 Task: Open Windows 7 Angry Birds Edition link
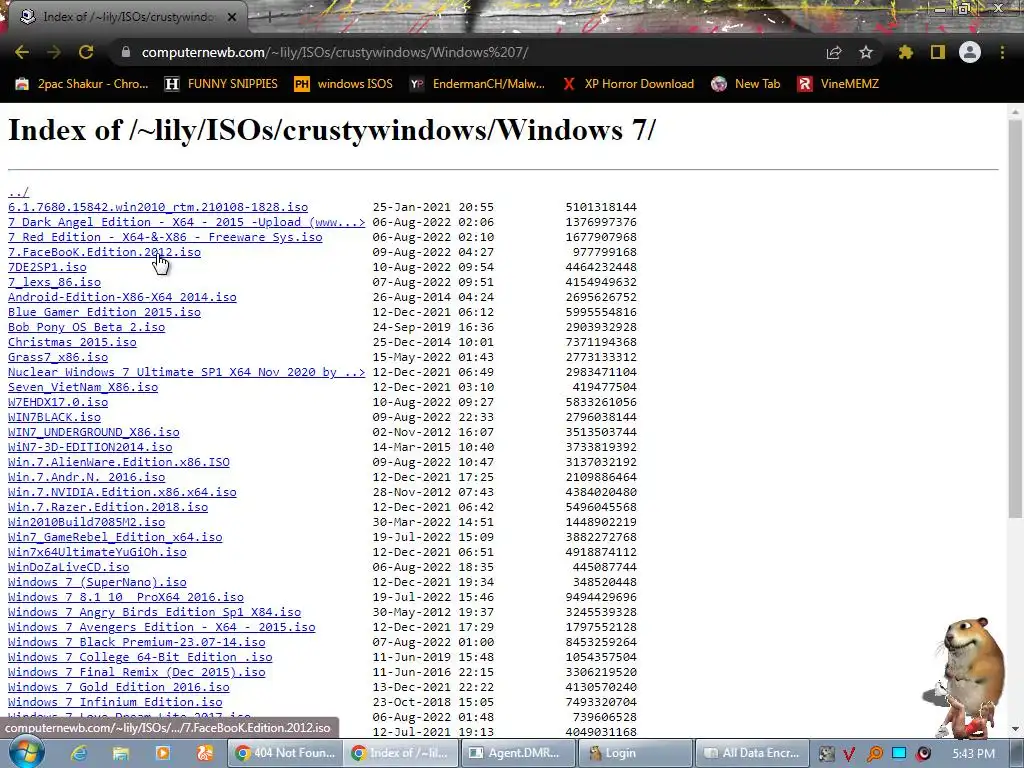155,613
